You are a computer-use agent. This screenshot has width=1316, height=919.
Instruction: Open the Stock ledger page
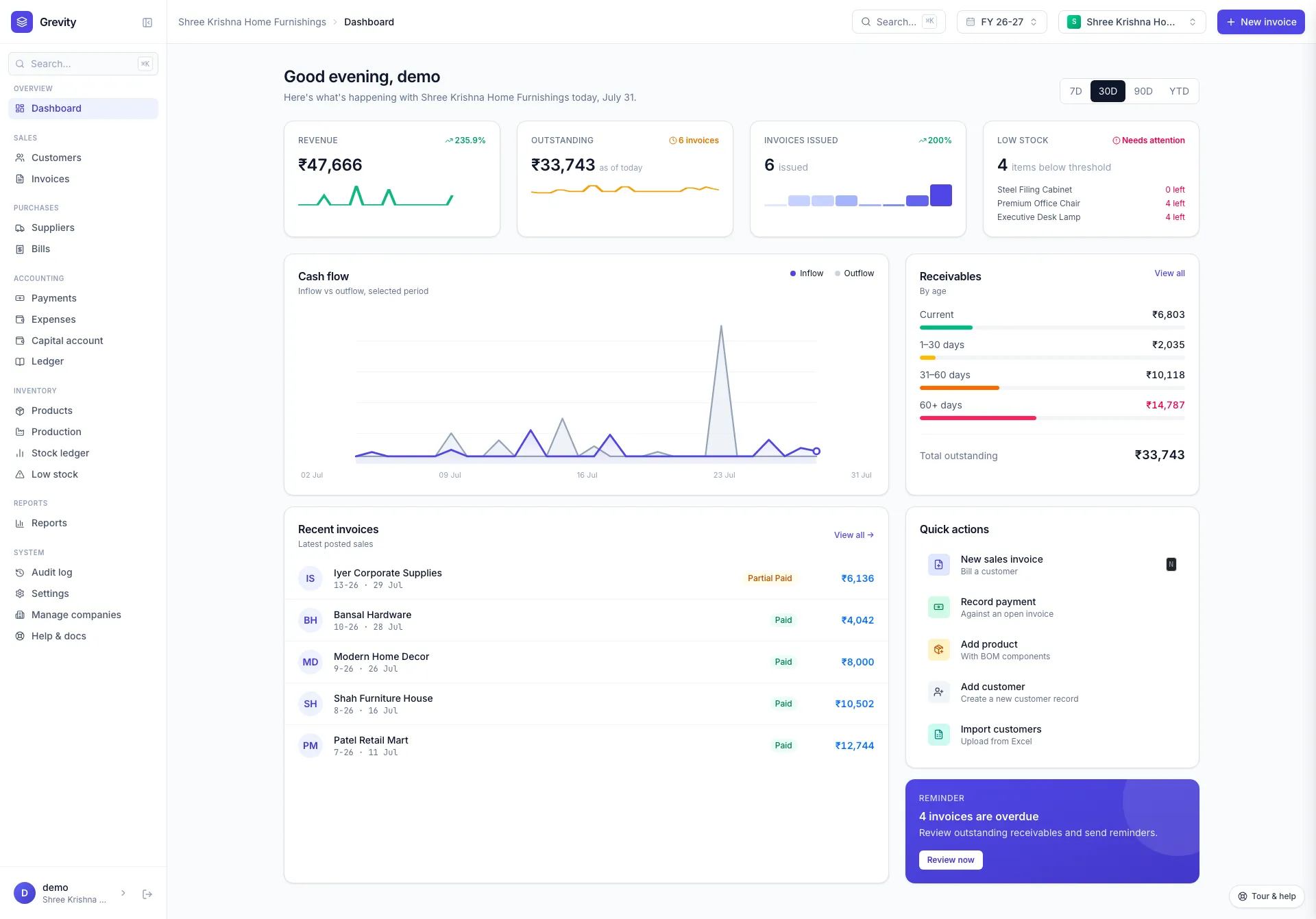pos(83,453)
